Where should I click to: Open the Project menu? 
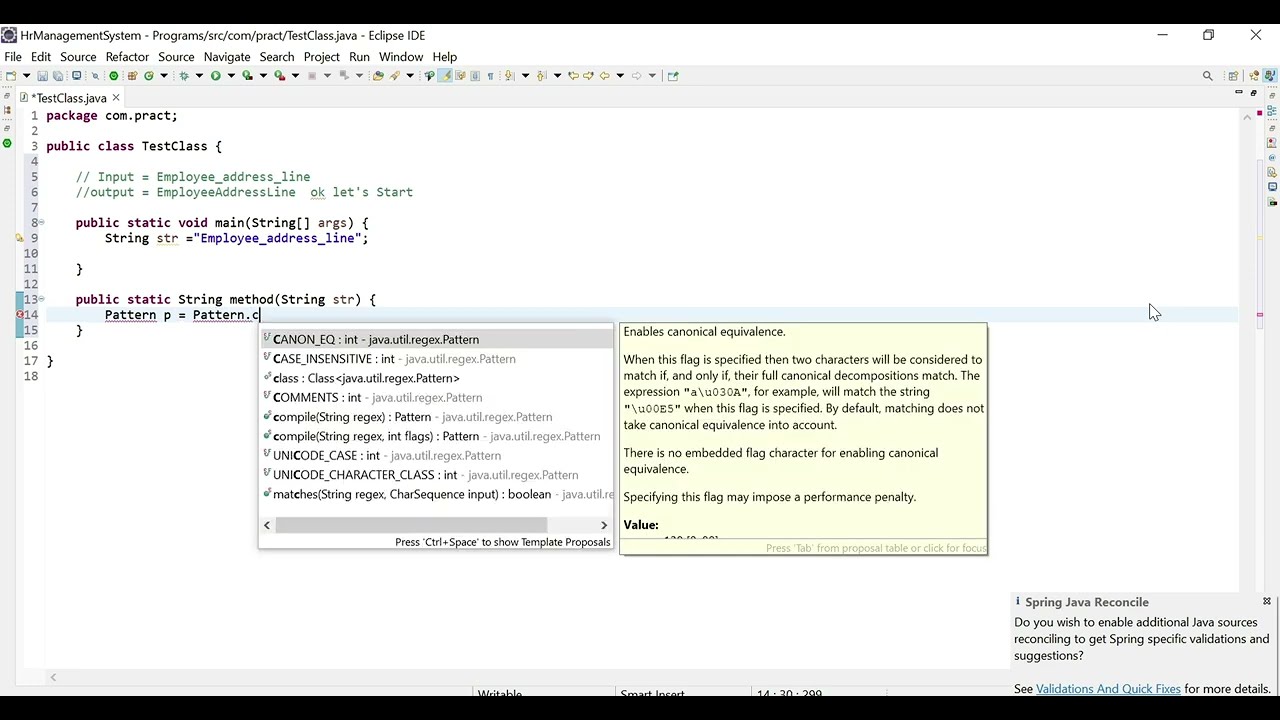coord(322,57)
